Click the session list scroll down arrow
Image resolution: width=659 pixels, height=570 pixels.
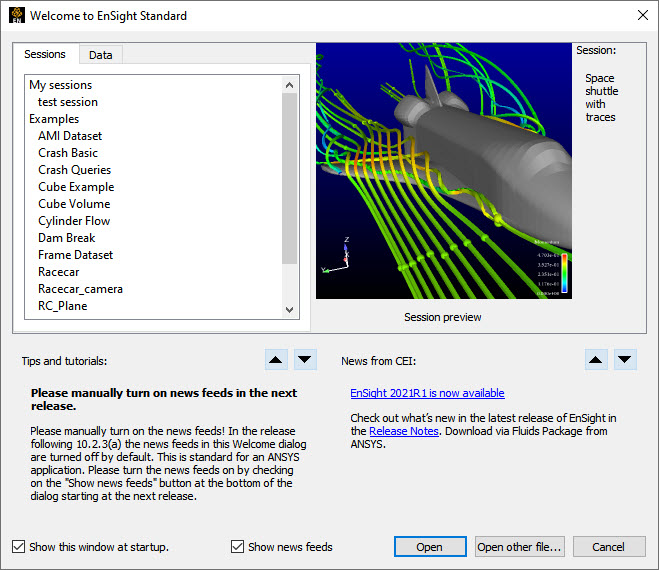pyautogui.click(x=289, y=309)
